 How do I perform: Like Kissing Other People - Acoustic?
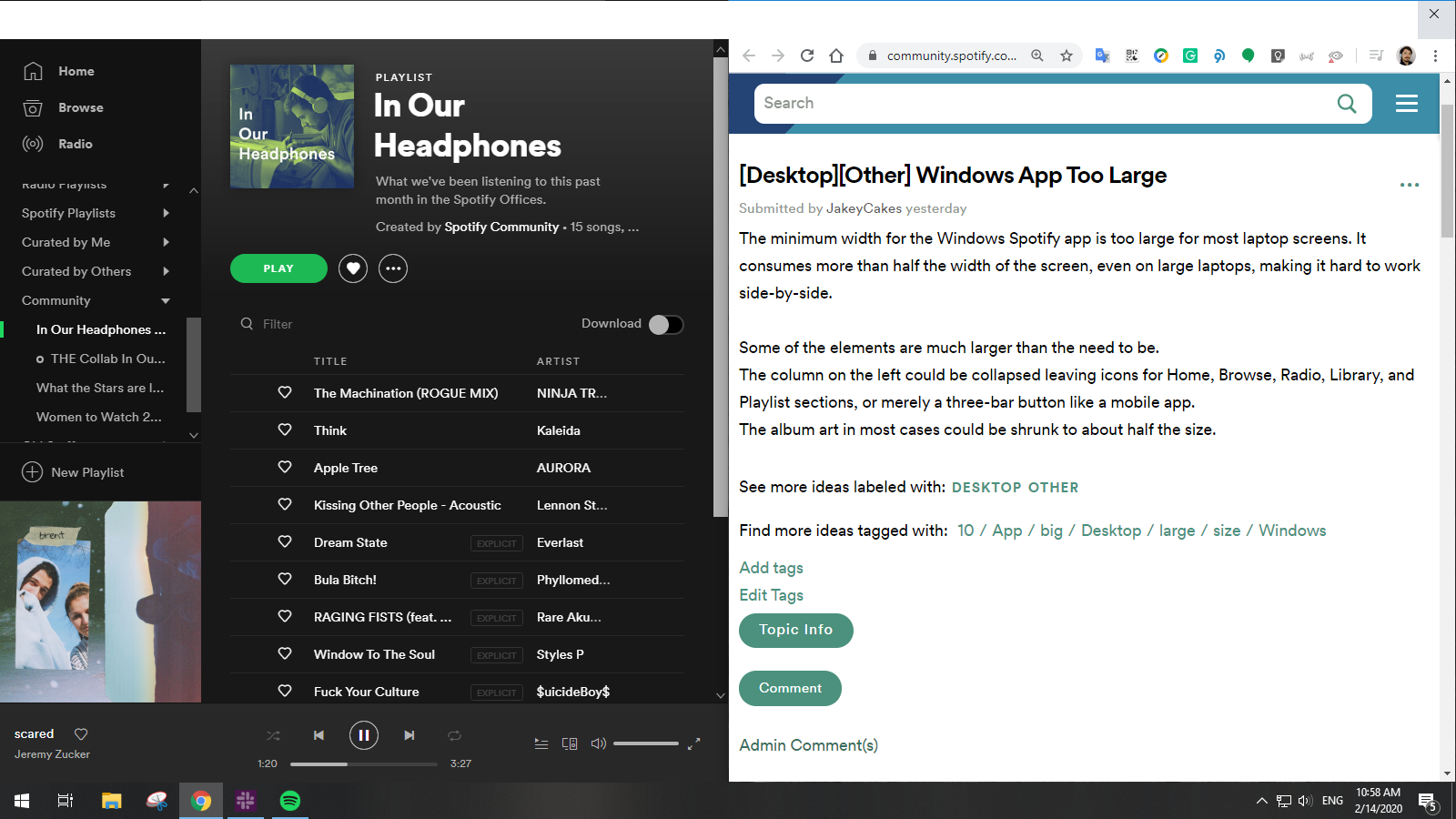point(285,505)
